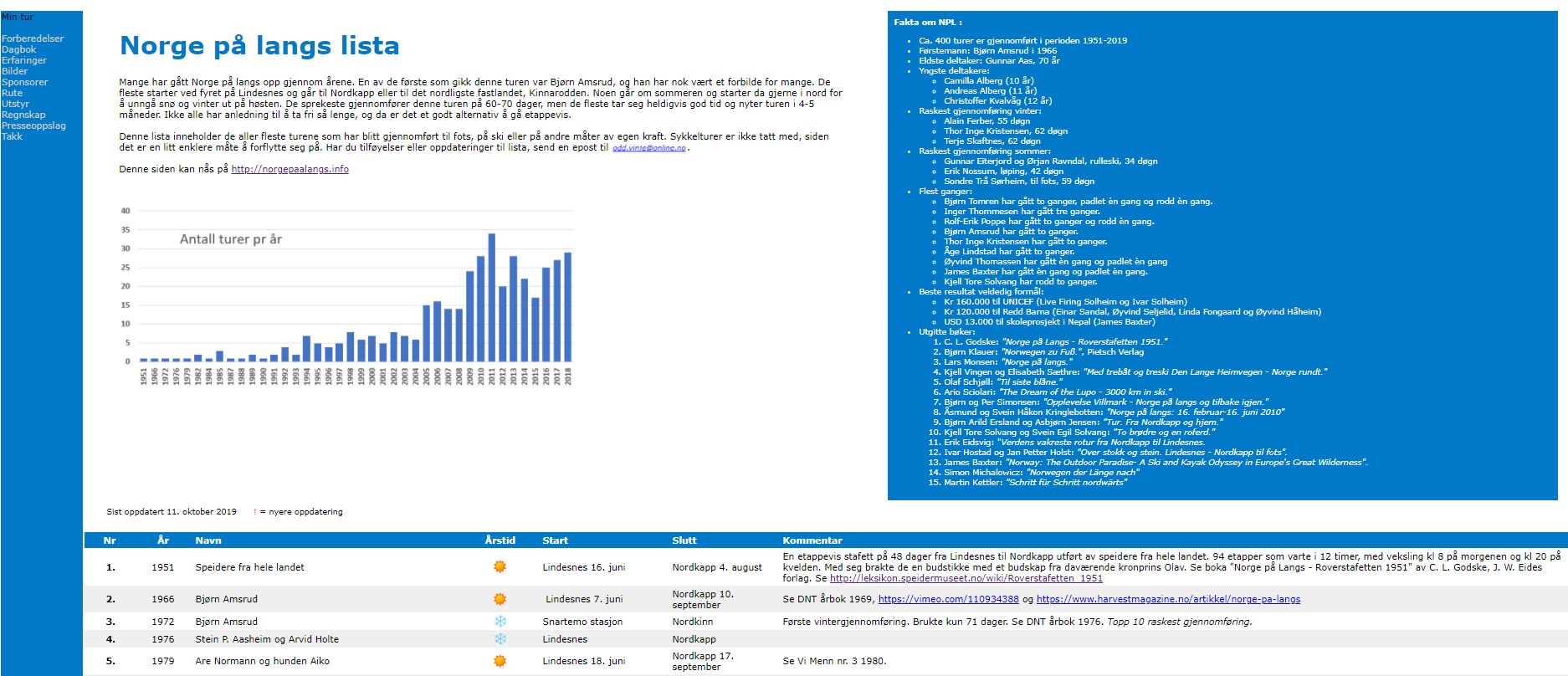Click the sun icon in the 1951 row
Image resolution: width=1568 pixels, height=676 pixels.
pos(500,567)
